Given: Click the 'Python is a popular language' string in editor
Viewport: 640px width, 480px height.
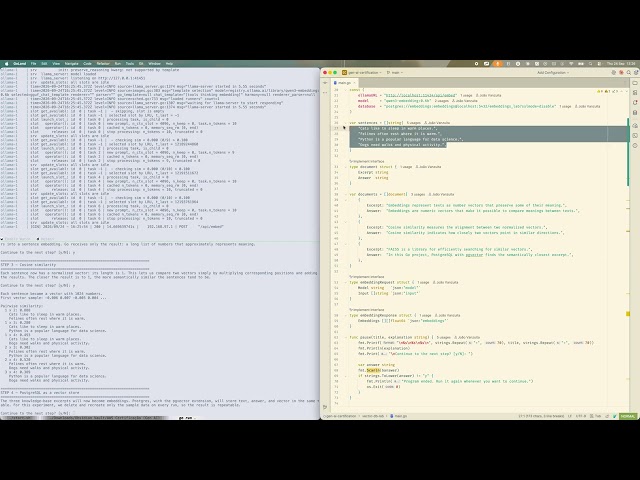Looking at the screenshot, I should (411, 139).
